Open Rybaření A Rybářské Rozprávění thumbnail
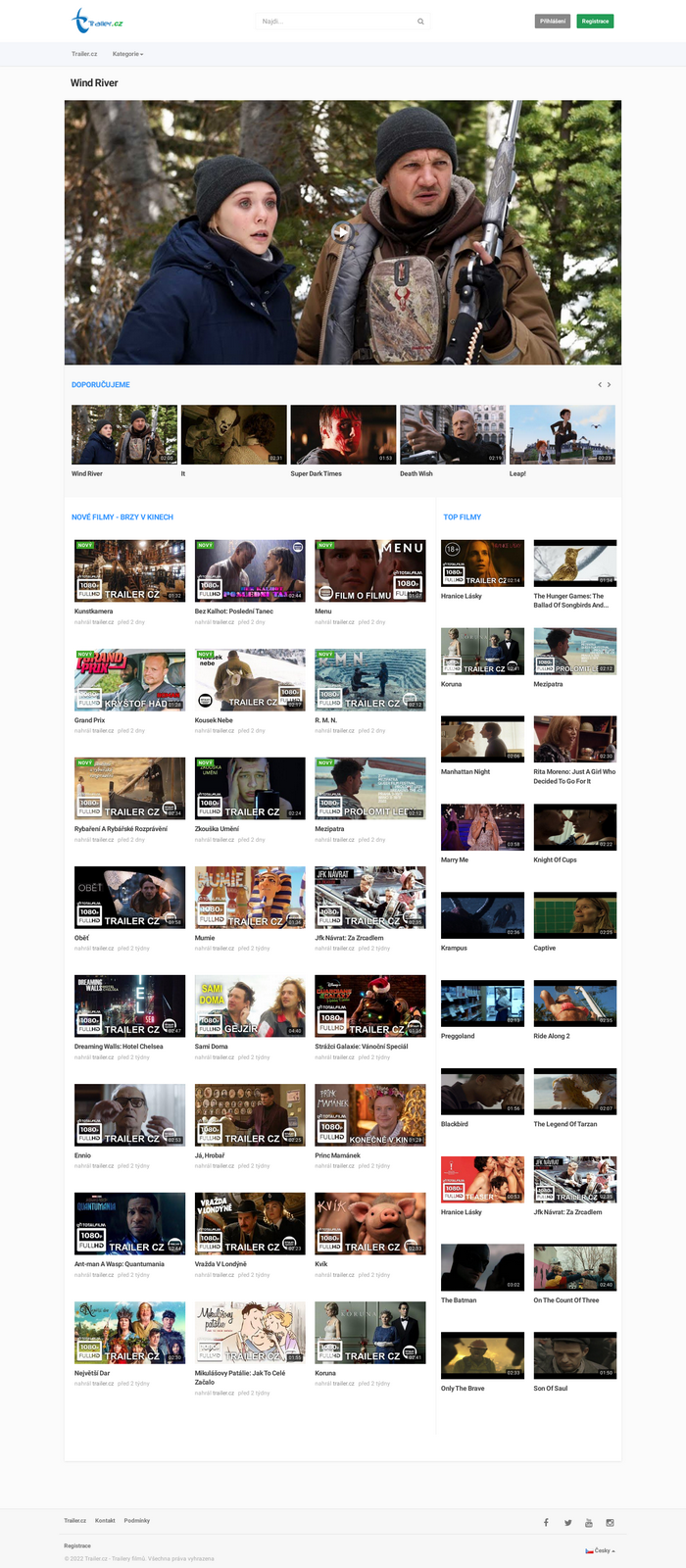Screen dimensions: 686x1568 point(129,788)
